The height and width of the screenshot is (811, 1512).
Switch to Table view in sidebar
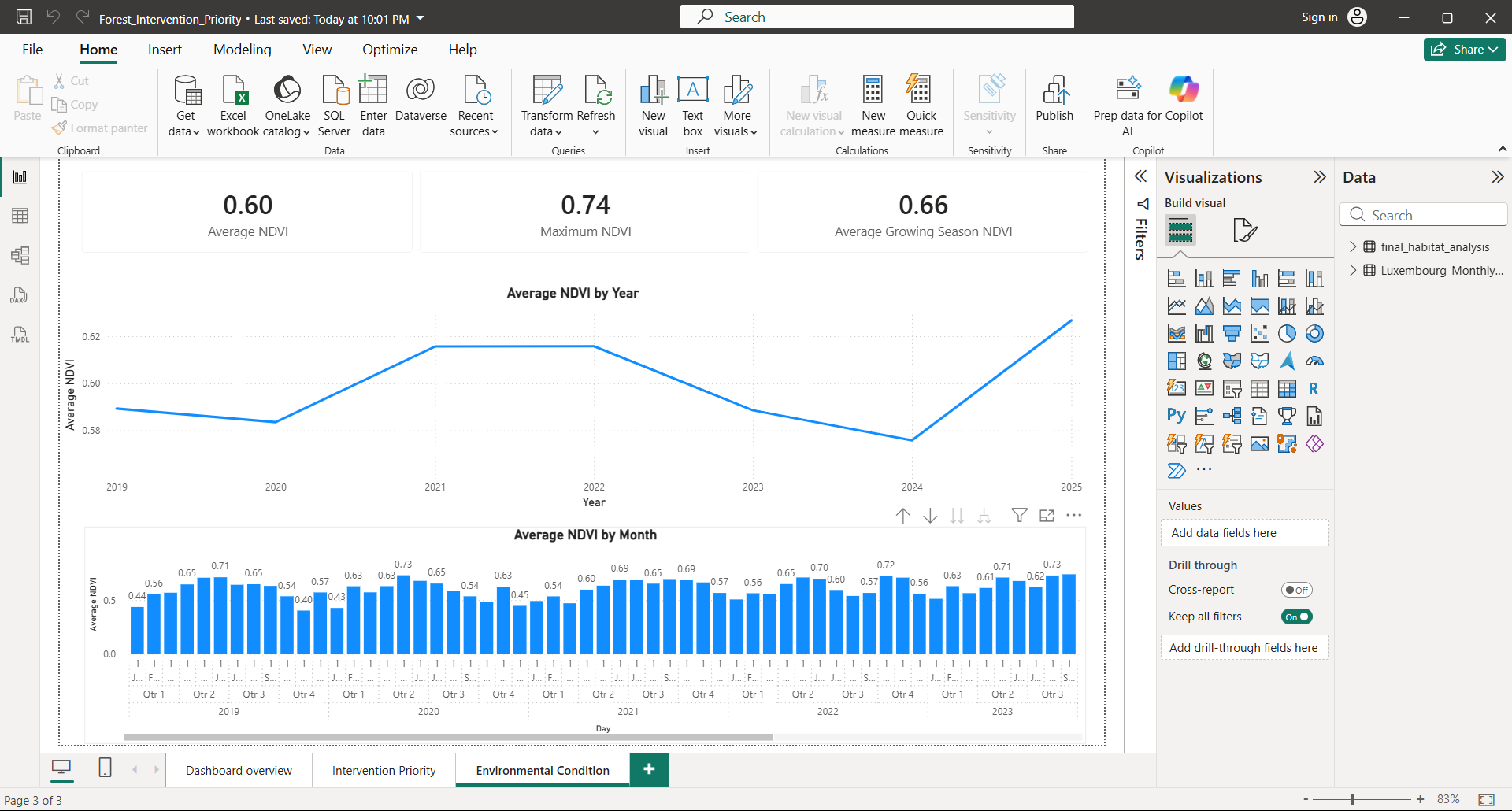[x=20, y=216]
